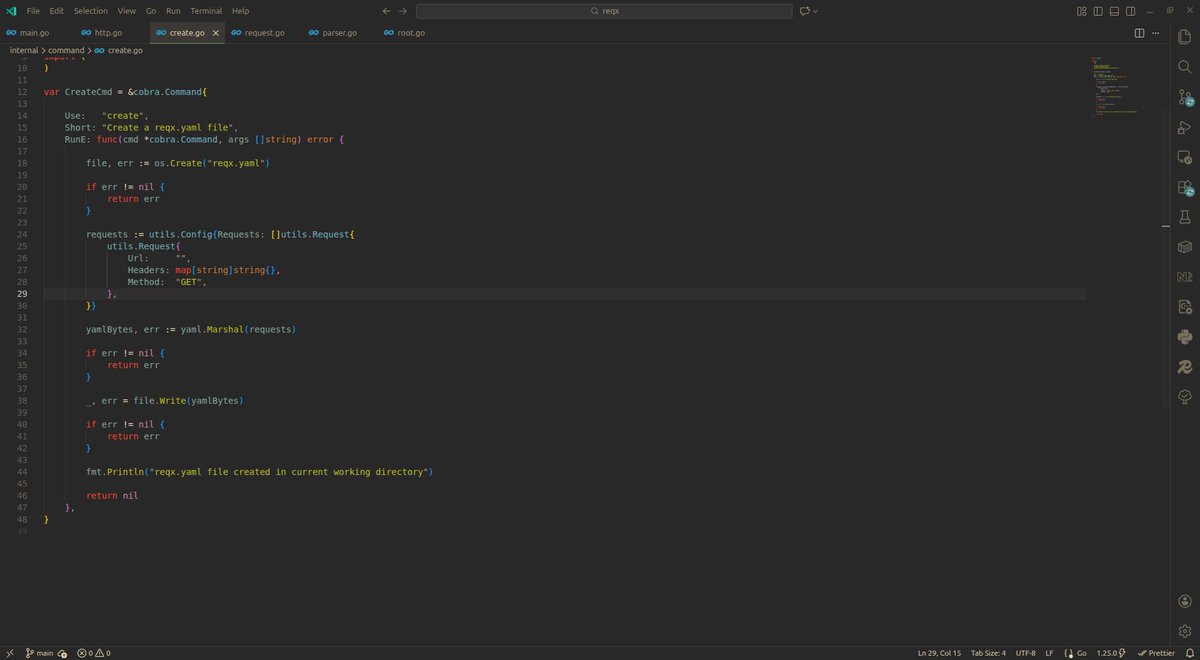
Task: Click the Go version 1.25.0 status item
Action: [1112, 653]
